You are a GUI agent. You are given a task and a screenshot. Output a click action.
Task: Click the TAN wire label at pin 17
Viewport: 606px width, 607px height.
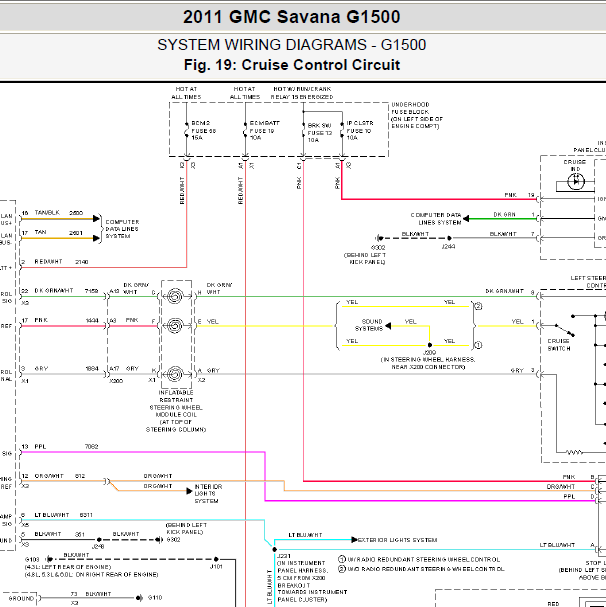point(40,232)
